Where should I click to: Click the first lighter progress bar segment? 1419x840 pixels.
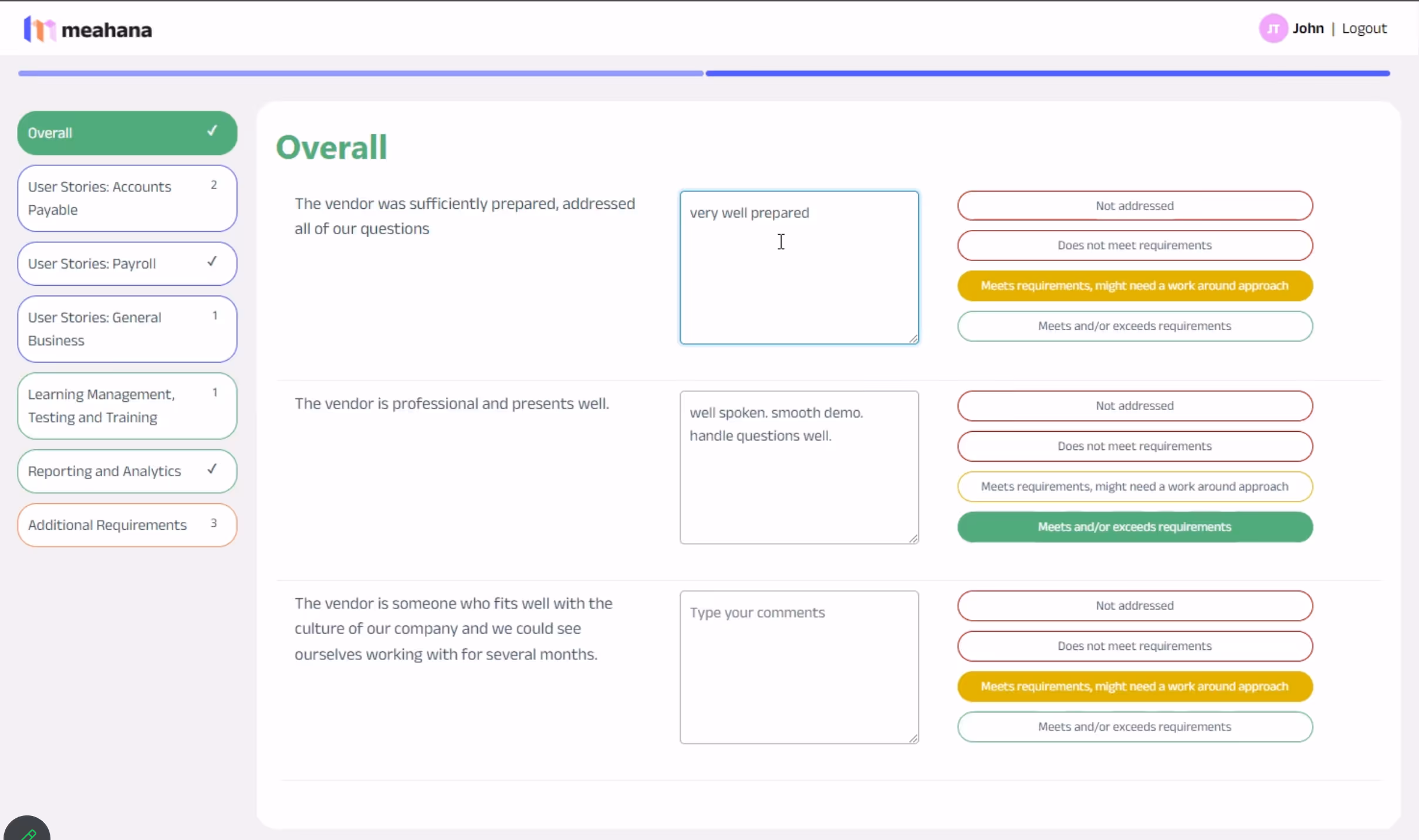(361, 73)
